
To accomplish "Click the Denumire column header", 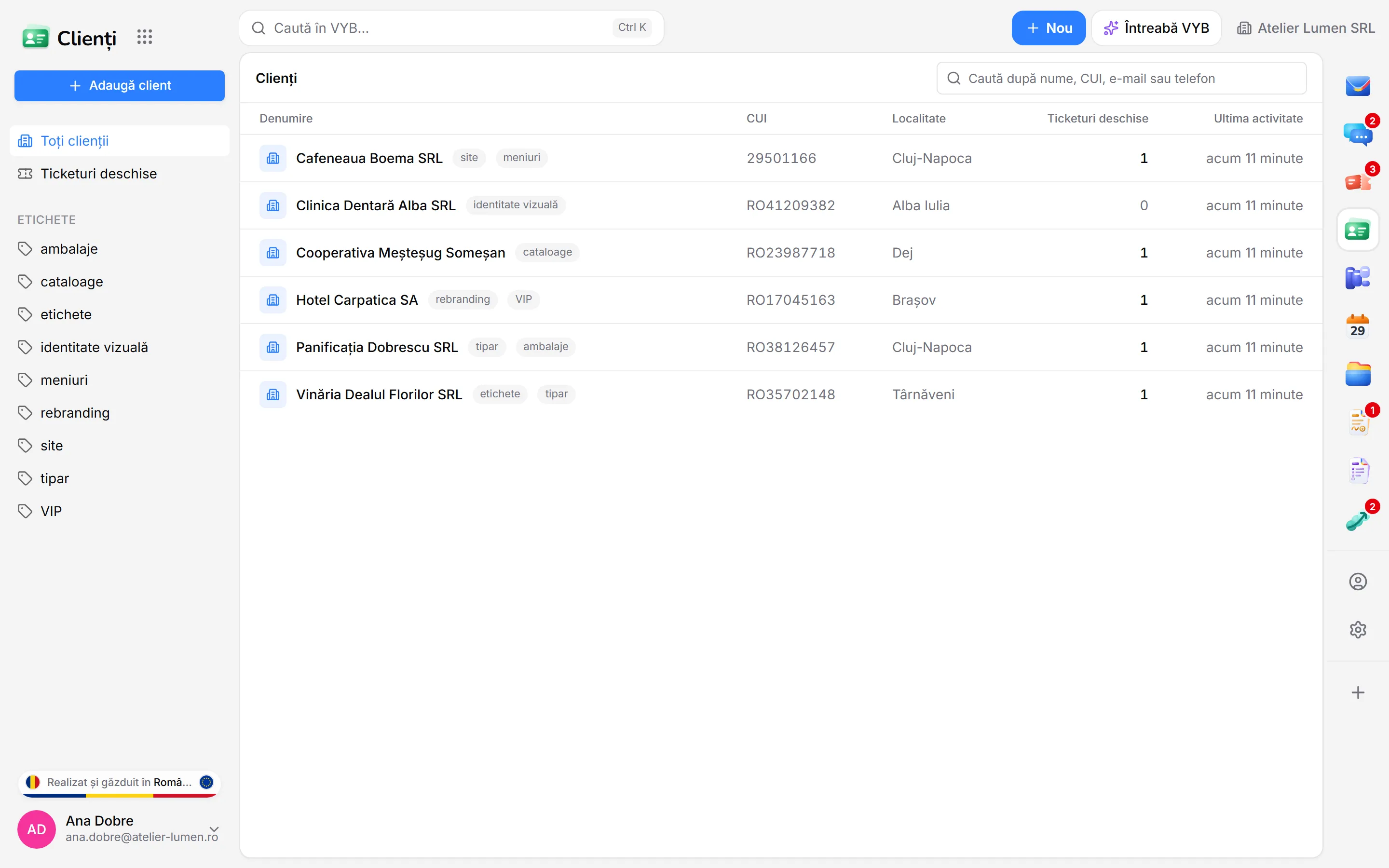I will pos(286,119).
